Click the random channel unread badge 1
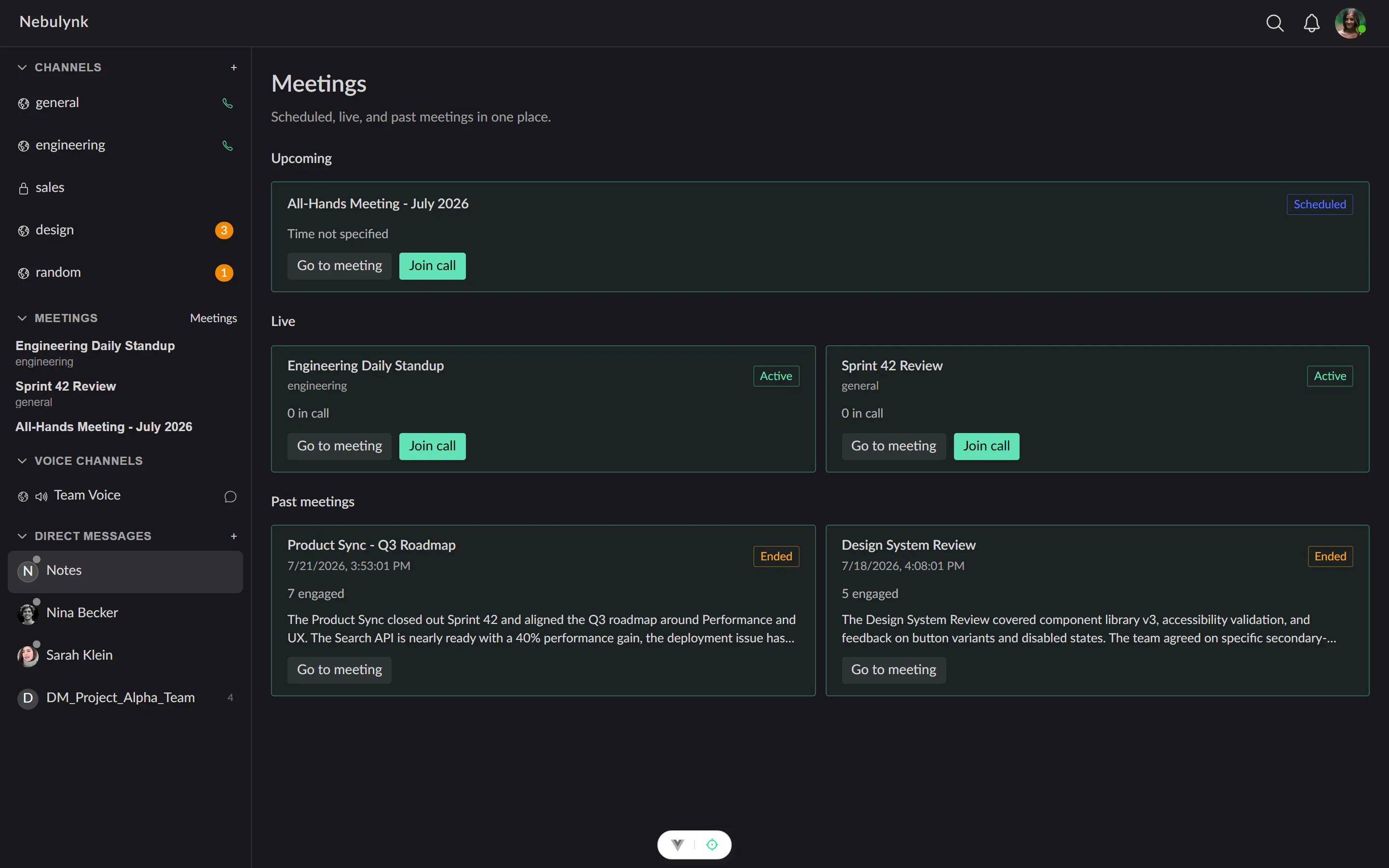The image size is (1389, 868). [224, 272]
